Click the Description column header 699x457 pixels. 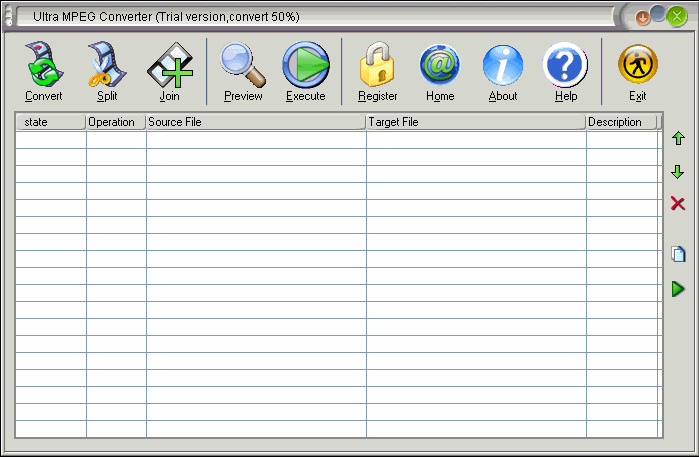point(621,122)
